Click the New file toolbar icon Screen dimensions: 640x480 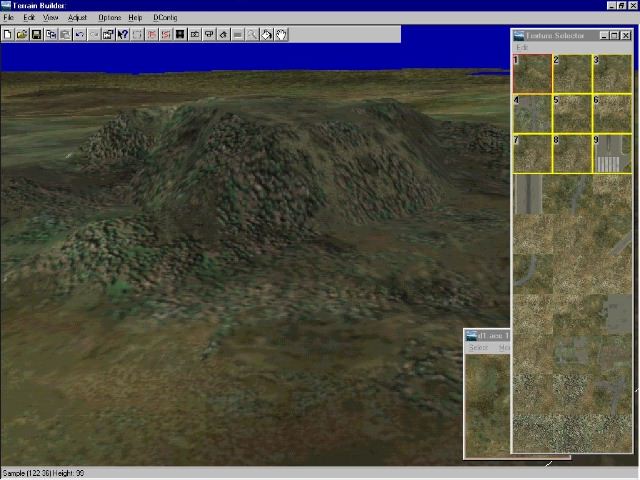click(x=8, y=34)
